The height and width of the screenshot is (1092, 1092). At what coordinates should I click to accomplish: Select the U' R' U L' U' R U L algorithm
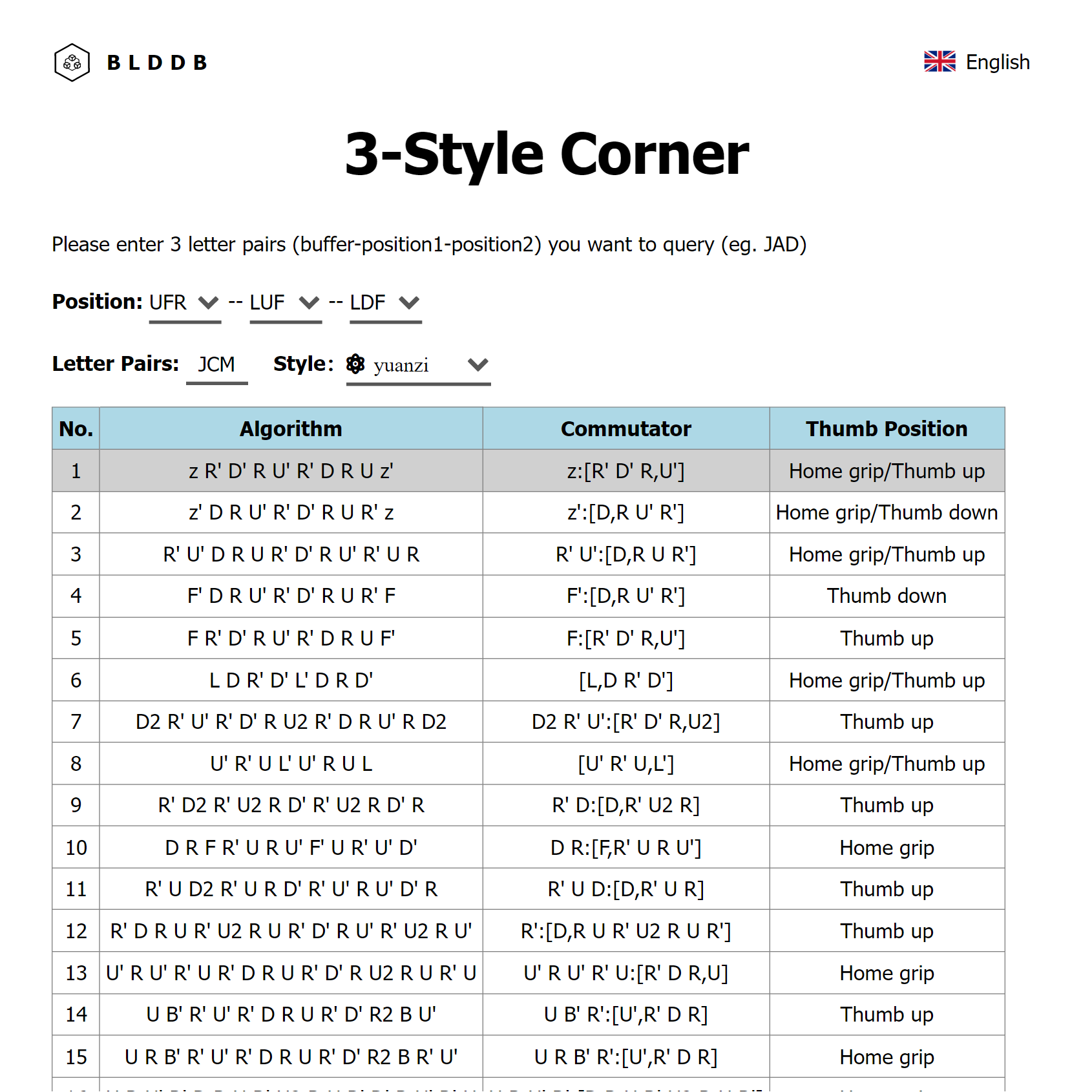(291, 764)
